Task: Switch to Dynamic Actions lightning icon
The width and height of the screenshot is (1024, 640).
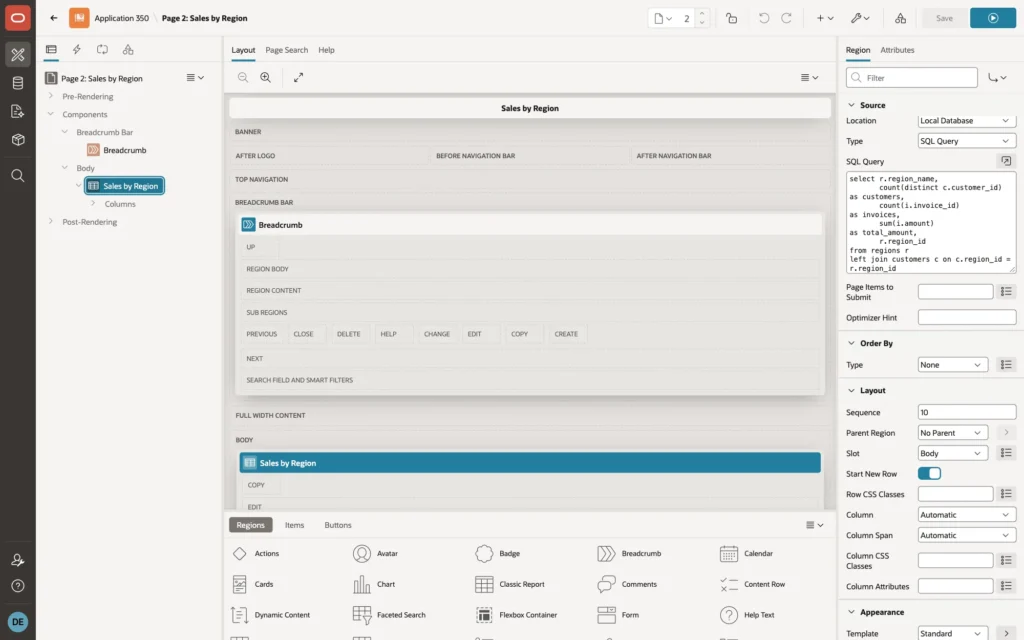Action: coord(76,50)
